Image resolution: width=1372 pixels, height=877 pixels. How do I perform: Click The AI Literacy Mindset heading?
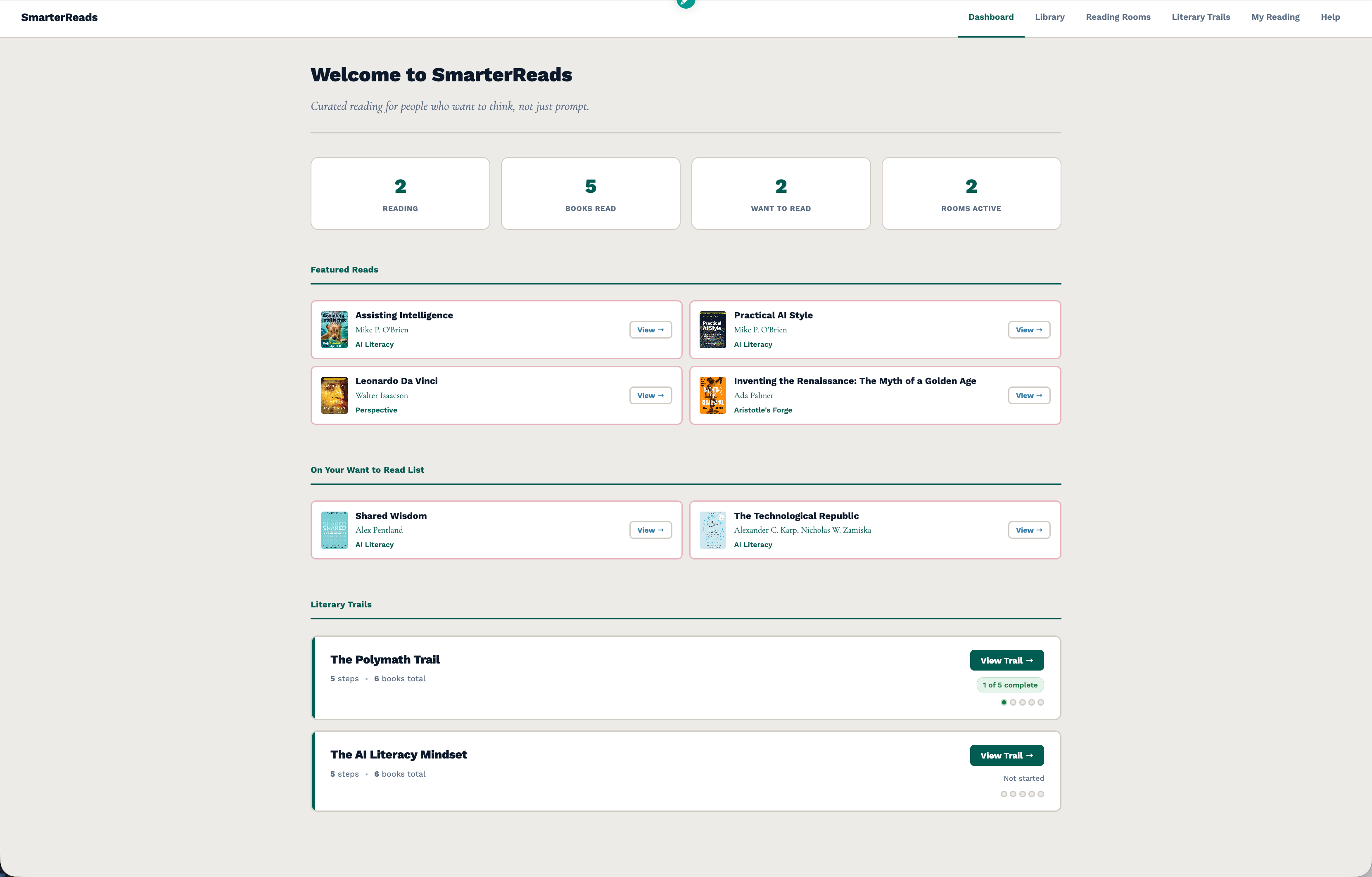point(399,755)
